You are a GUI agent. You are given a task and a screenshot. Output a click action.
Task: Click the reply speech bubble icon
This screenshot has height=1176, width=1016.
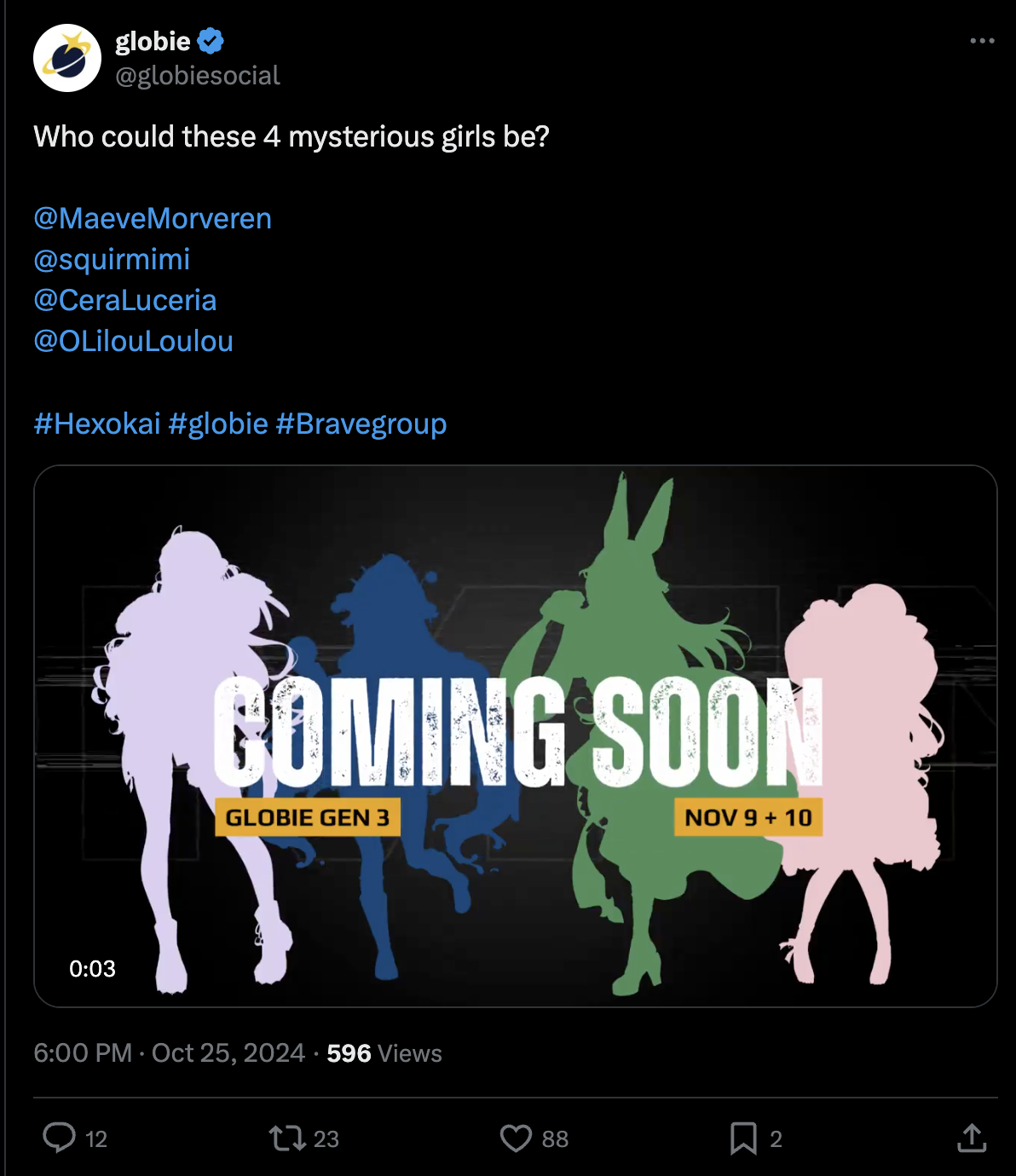tap(59, 1138)
